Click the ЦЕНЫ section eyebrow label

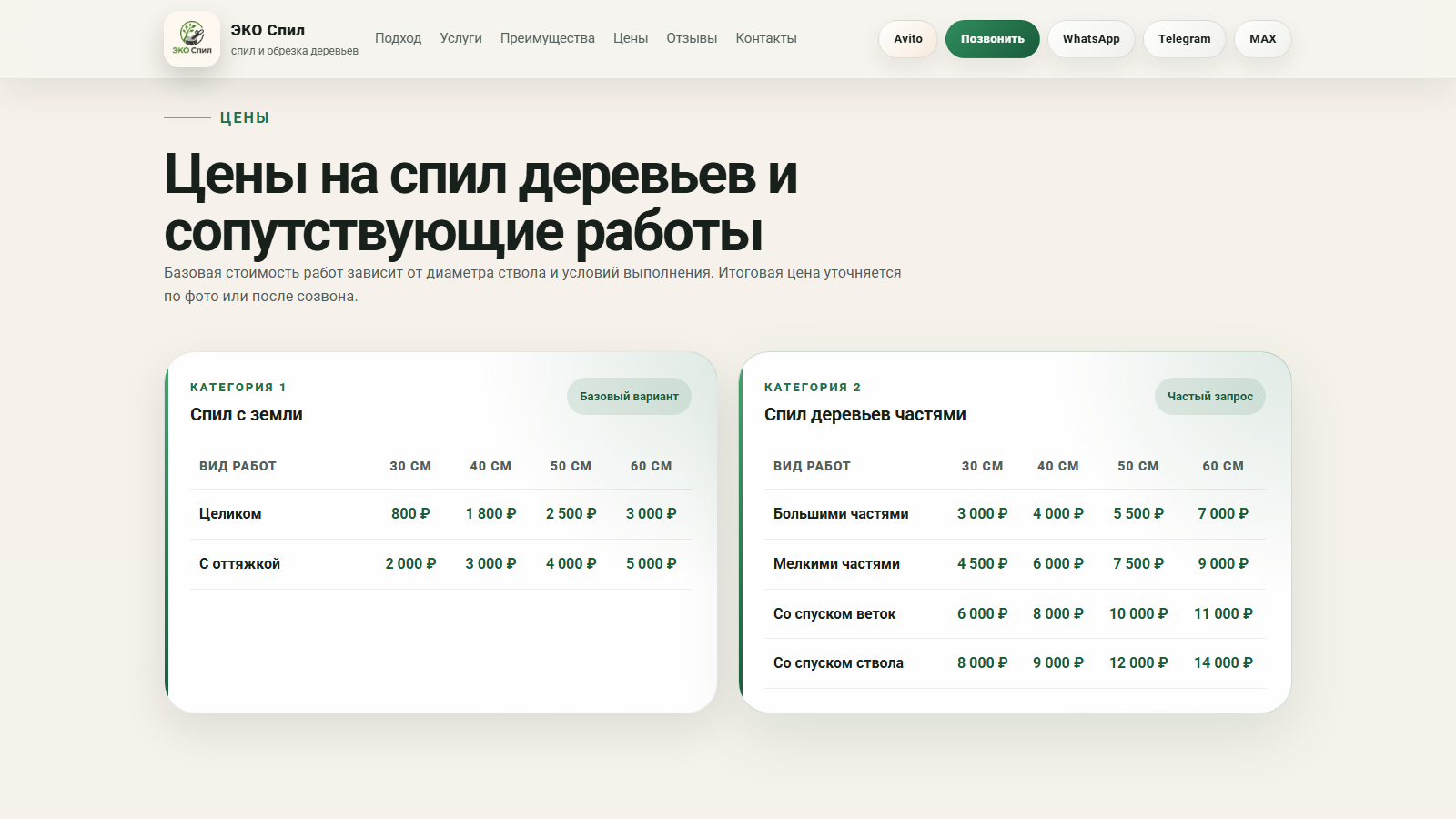[244, 117]
